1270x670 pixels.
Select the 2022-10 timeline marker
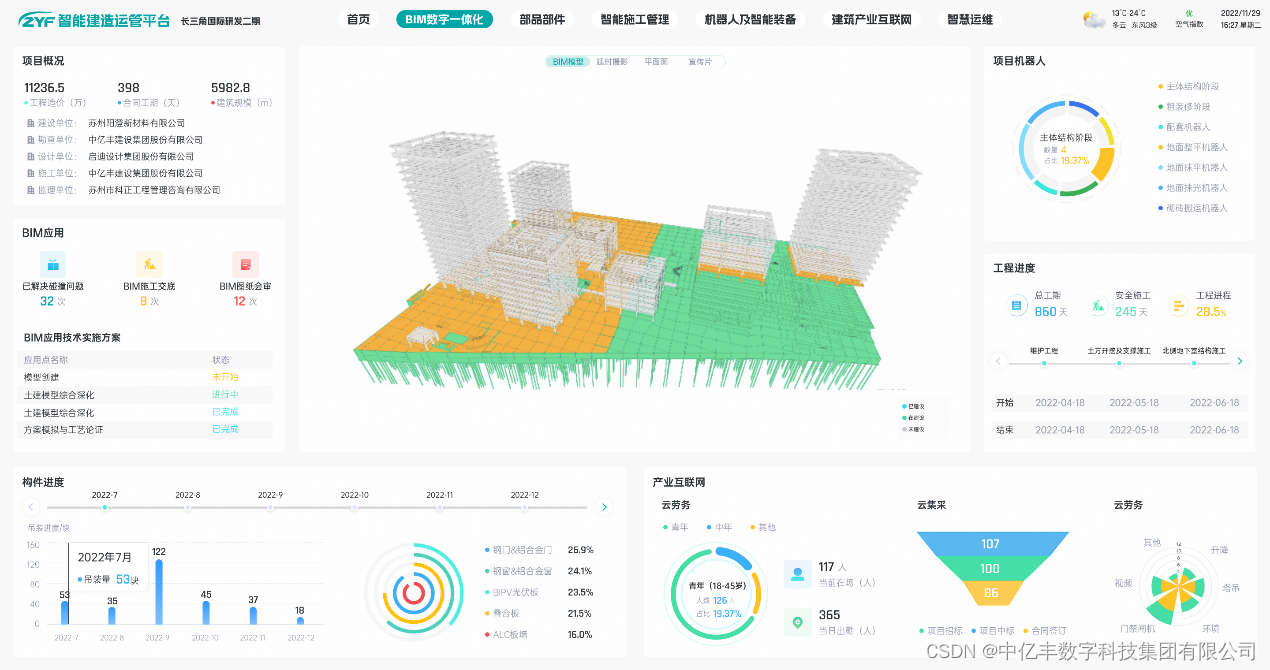click(354, 508)
